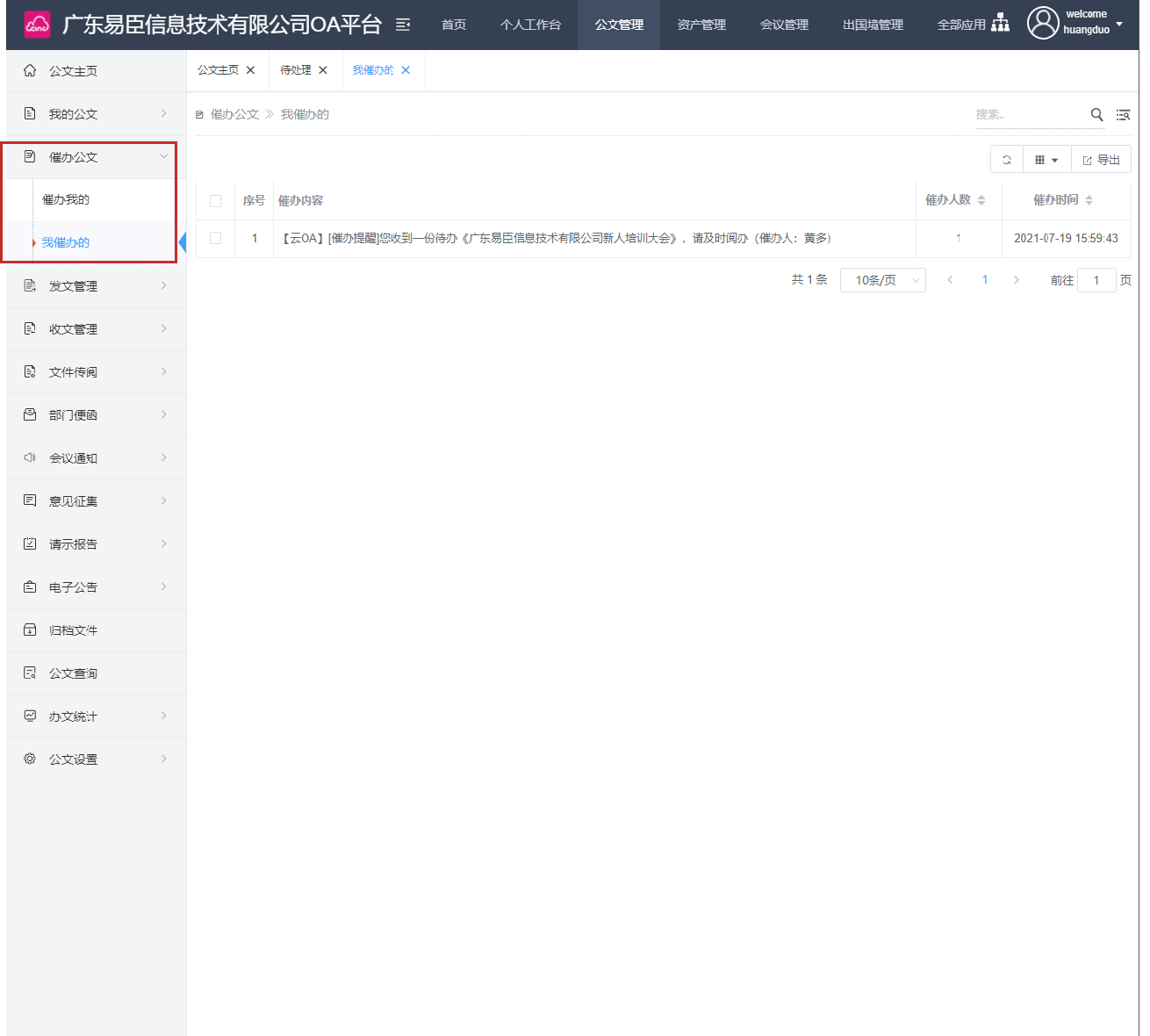Click the 归档文件 archive icon
Viewport: 1150px width, 1036px height.
coord(30,630)
